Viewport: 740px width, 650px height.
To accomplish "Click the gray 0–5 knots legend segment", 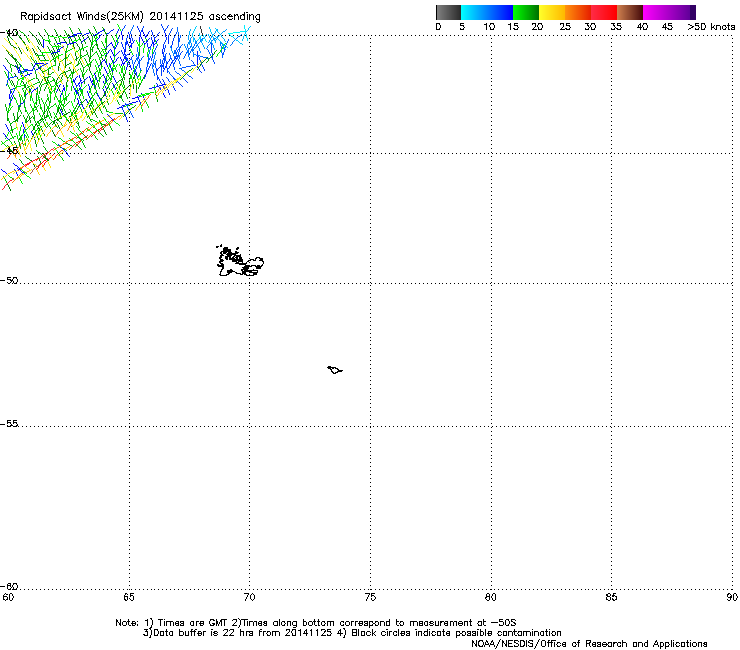I will 448,12.
